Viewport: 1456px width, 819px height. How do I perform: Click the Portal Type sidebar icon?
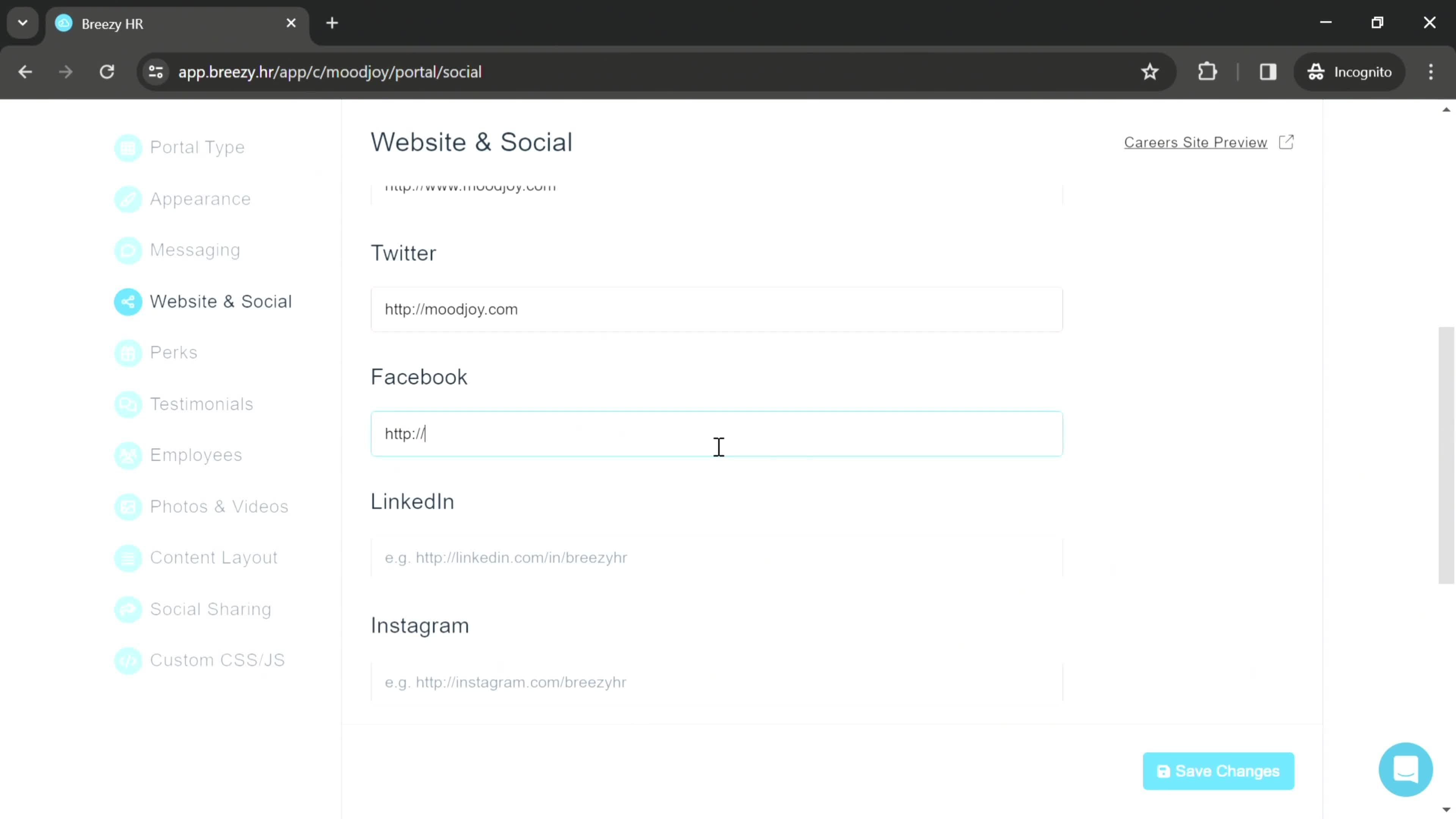pyautogui.click(x=128, y=147)
